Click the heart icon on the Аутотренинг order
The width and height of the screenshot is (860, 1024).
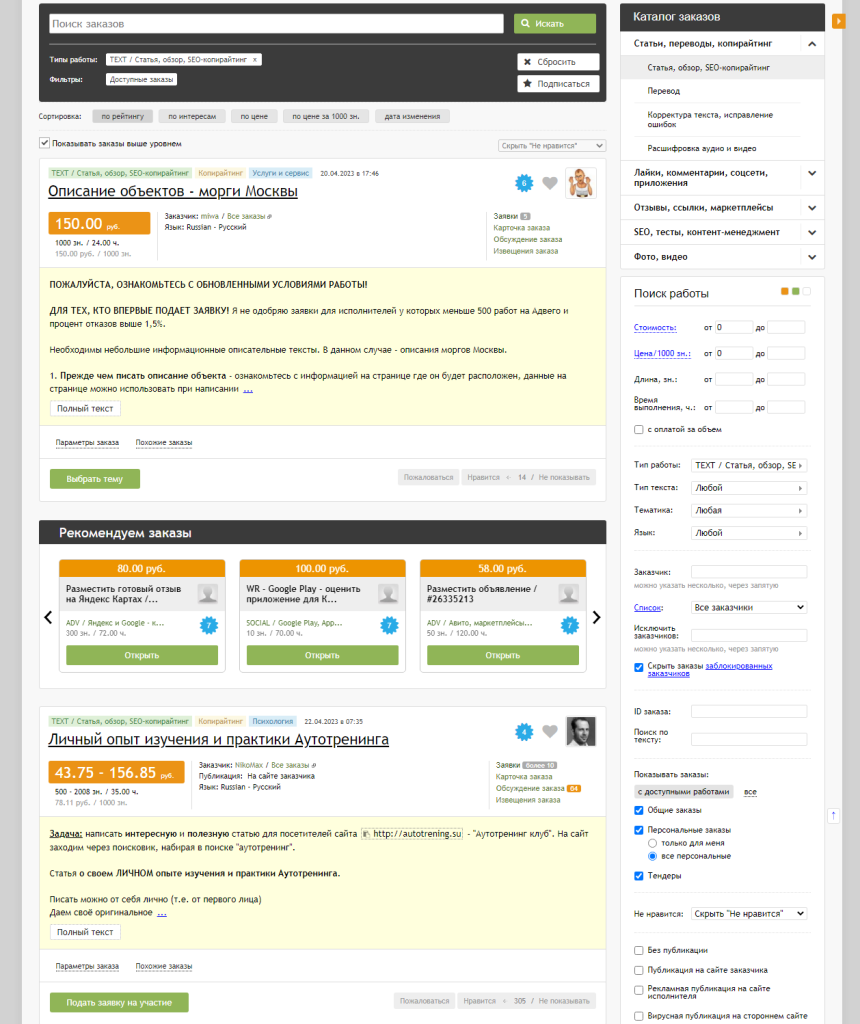click(x=549, y=731)
